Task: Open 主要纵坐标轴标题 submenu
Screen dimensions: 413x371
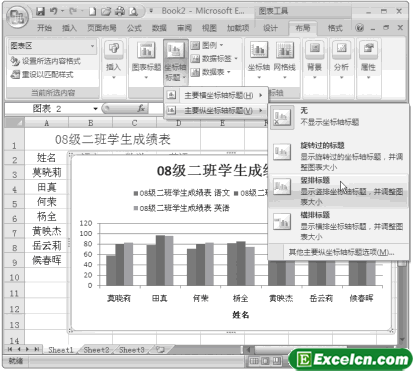Action: (x=215, y=110)
